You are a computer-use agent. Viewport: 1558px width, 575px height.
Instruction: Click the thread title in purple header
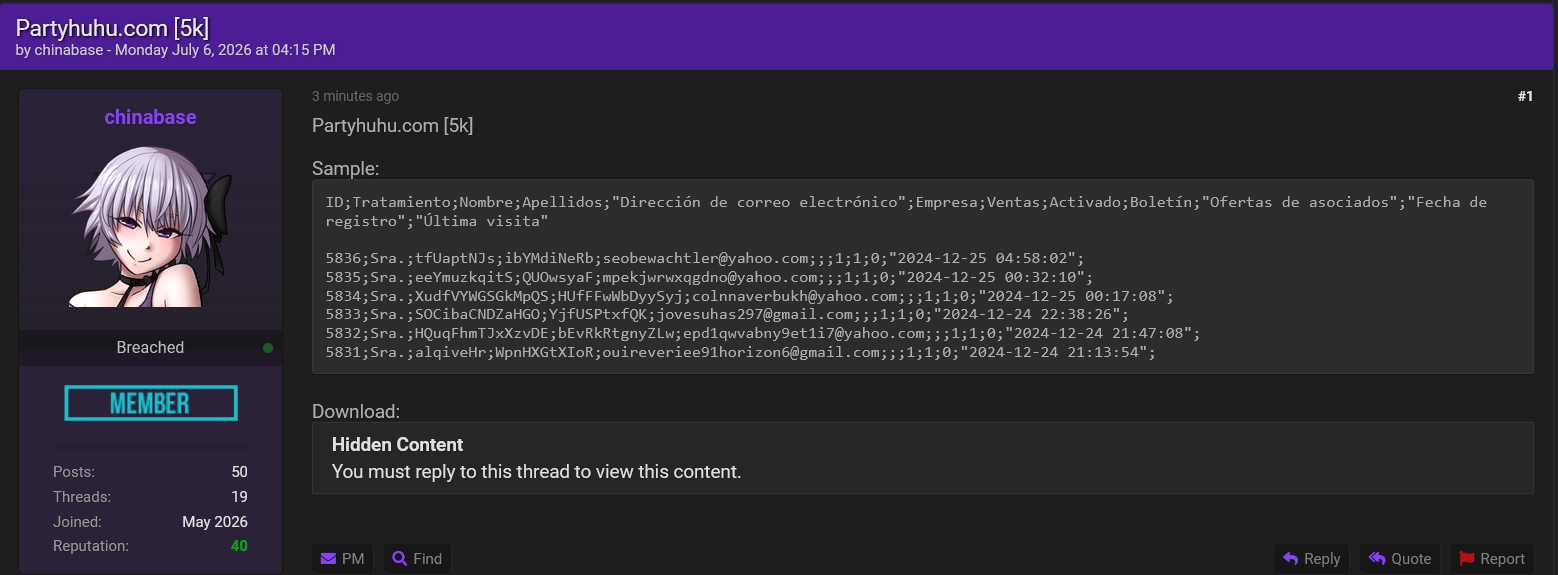(x=113, y=27)
